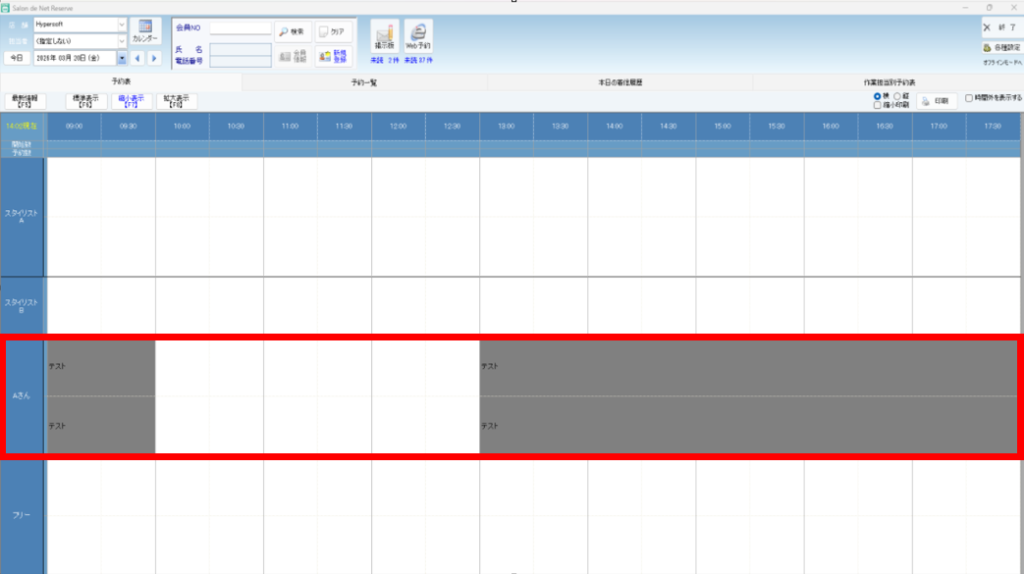Switch to the 予約一覧 tab
Viewport: 1024px width, 574px height.
364,82
